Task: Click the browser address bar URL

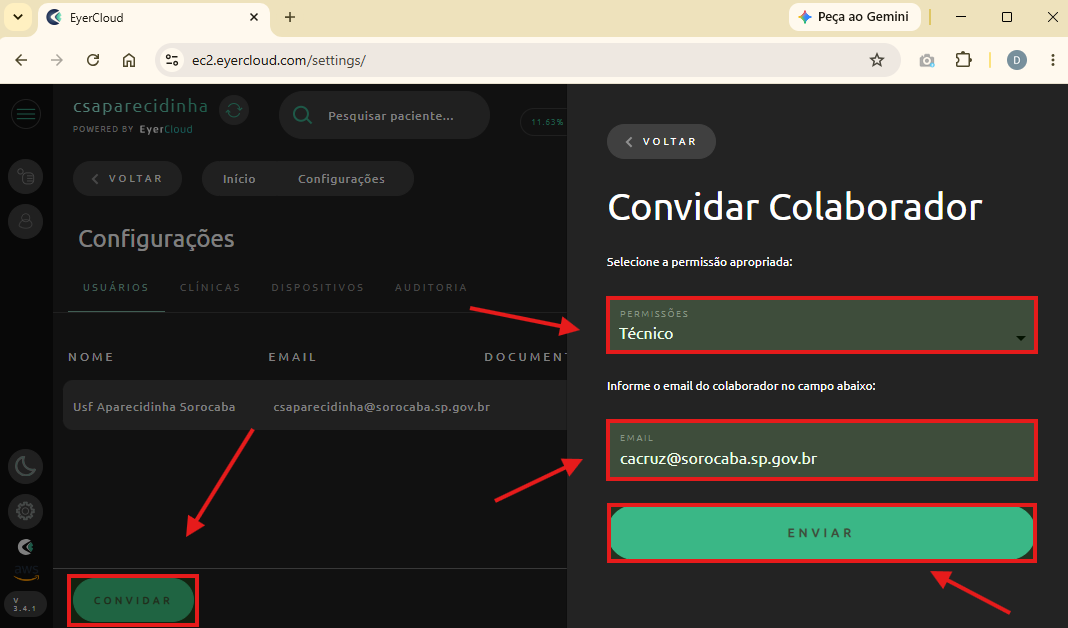Action: pyautogui.click(x=279, y=60)
